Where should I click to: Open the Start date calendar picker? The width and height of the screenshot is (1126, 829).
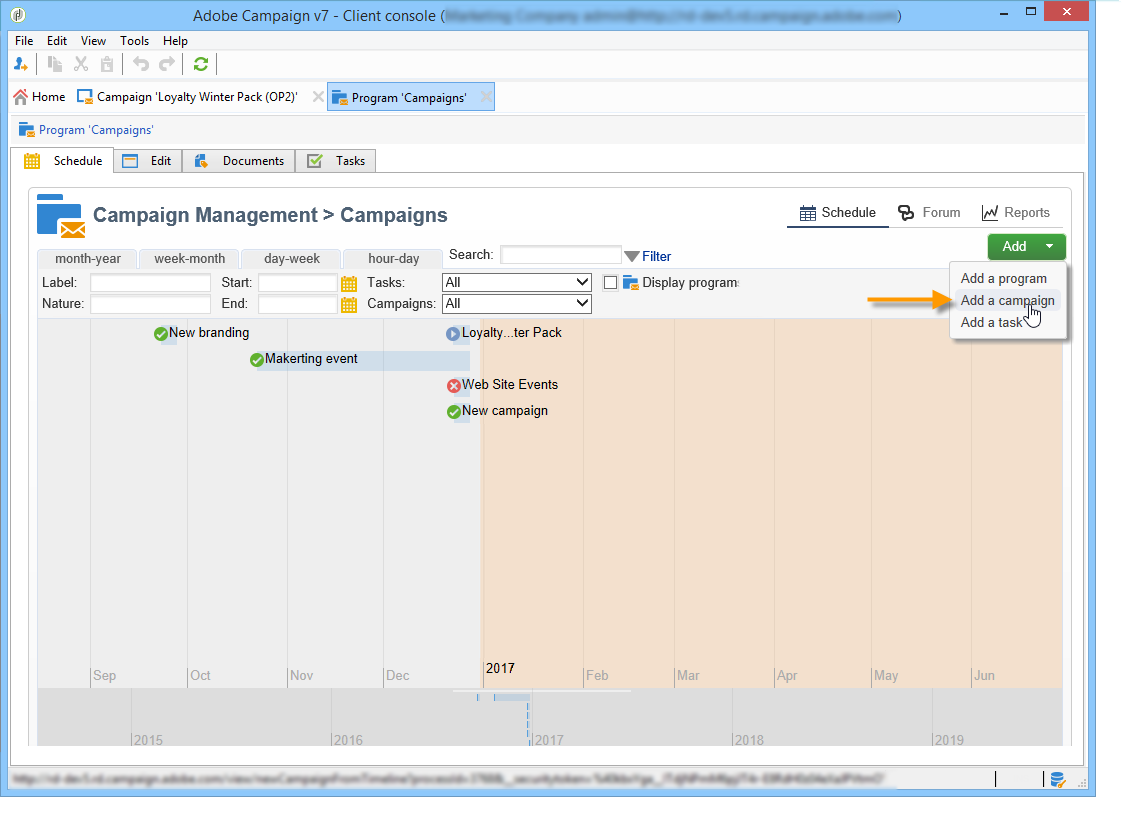pos(349,283)
